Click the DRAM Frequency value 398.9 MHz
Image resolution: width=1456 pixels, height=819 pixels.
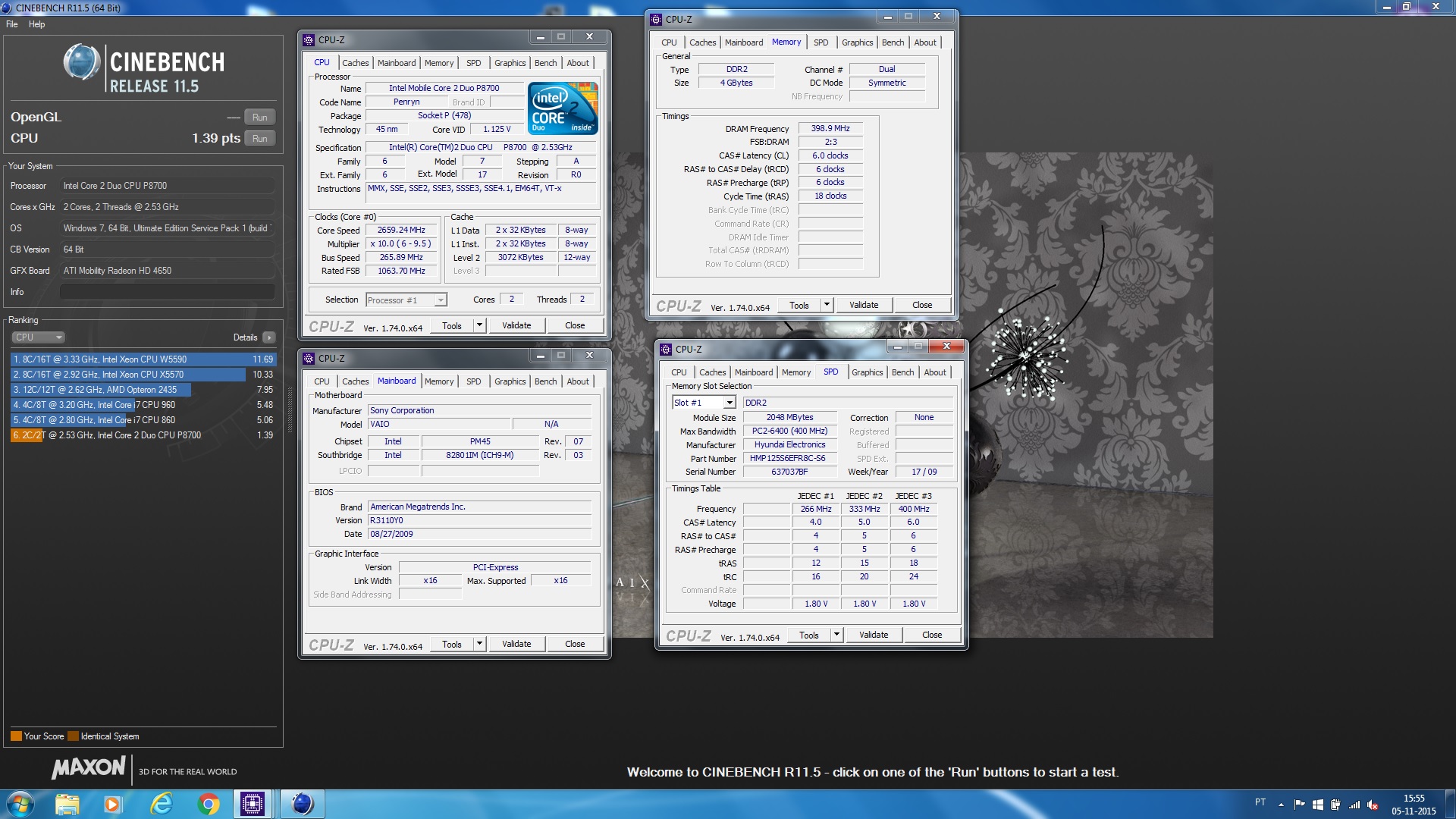point(830,129)
